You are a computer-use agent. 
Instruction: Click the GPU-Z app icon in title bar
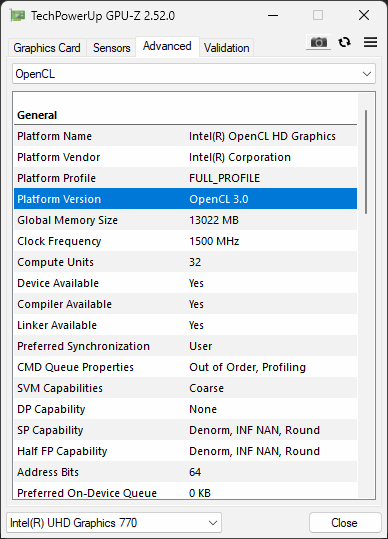tap(18, 15)
